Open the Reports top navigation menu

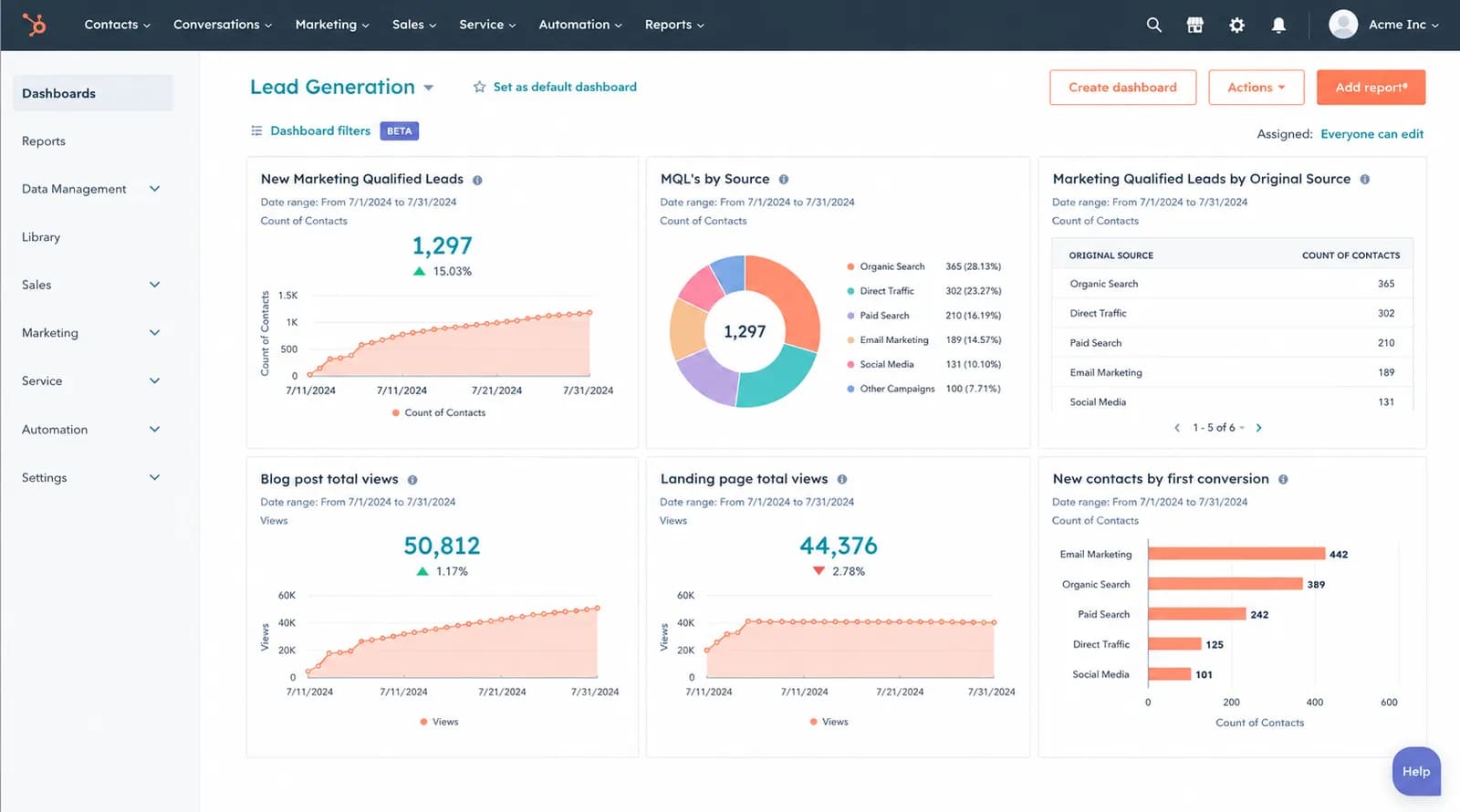(674, 25)
